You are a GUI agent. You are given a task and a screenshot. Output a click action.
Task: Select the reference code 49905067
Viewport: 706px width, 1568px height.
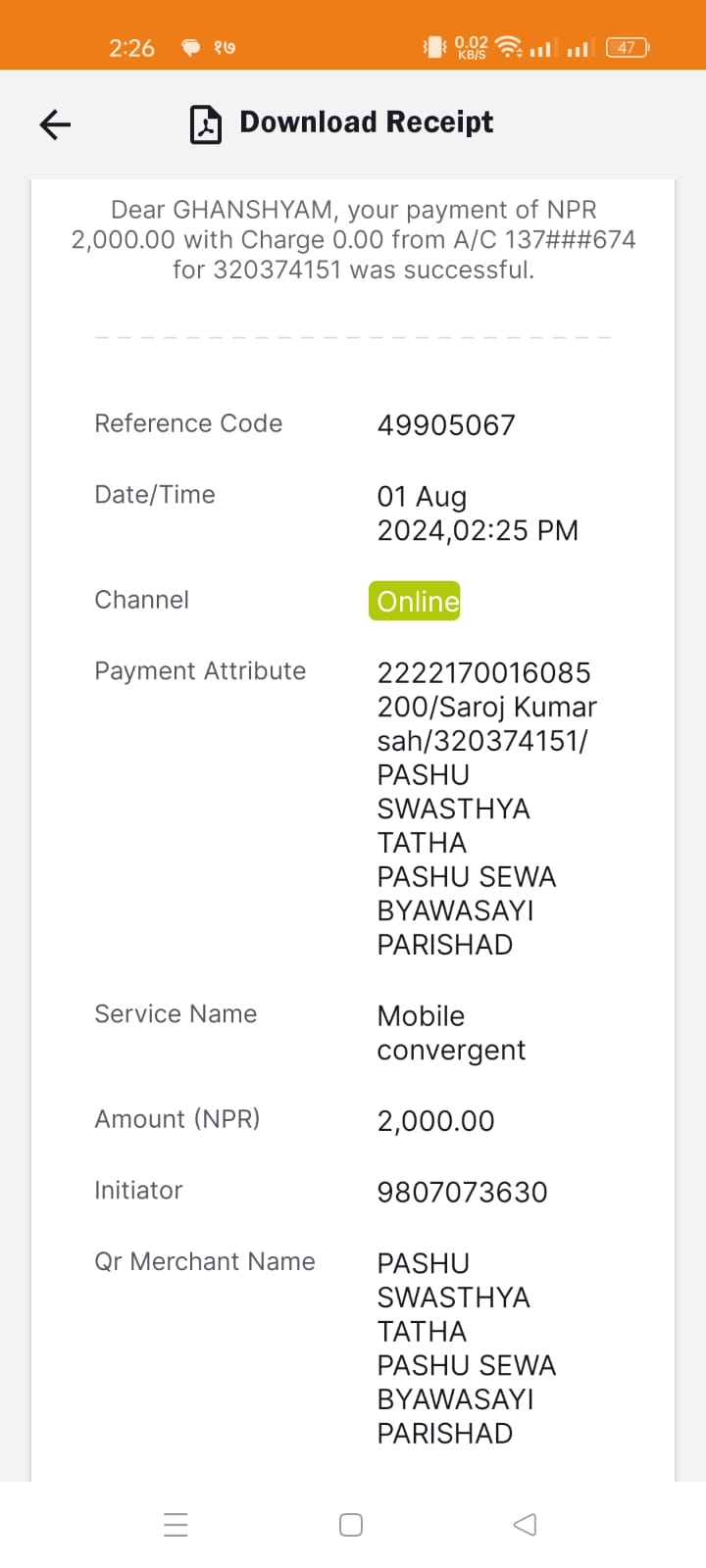click(x=446, y=425)
